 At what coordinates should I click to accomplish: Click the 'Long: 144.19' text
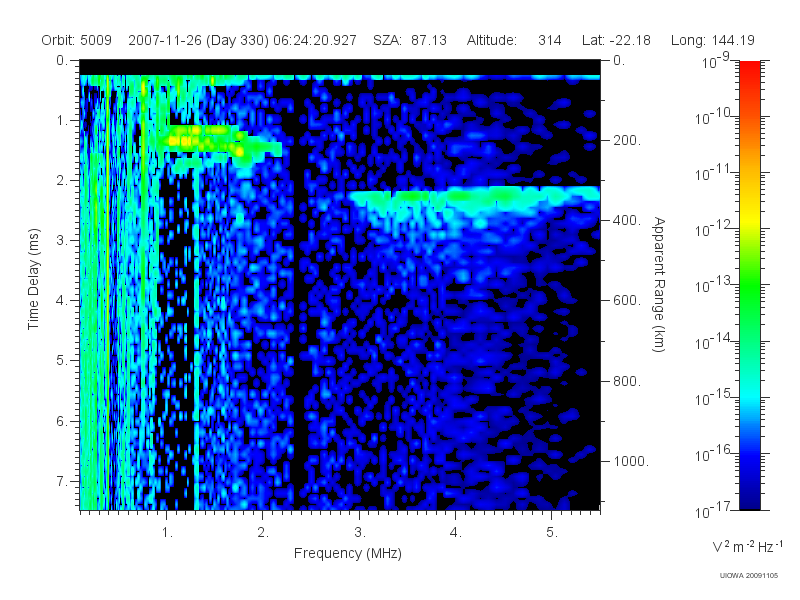click(x=713, y=40)
